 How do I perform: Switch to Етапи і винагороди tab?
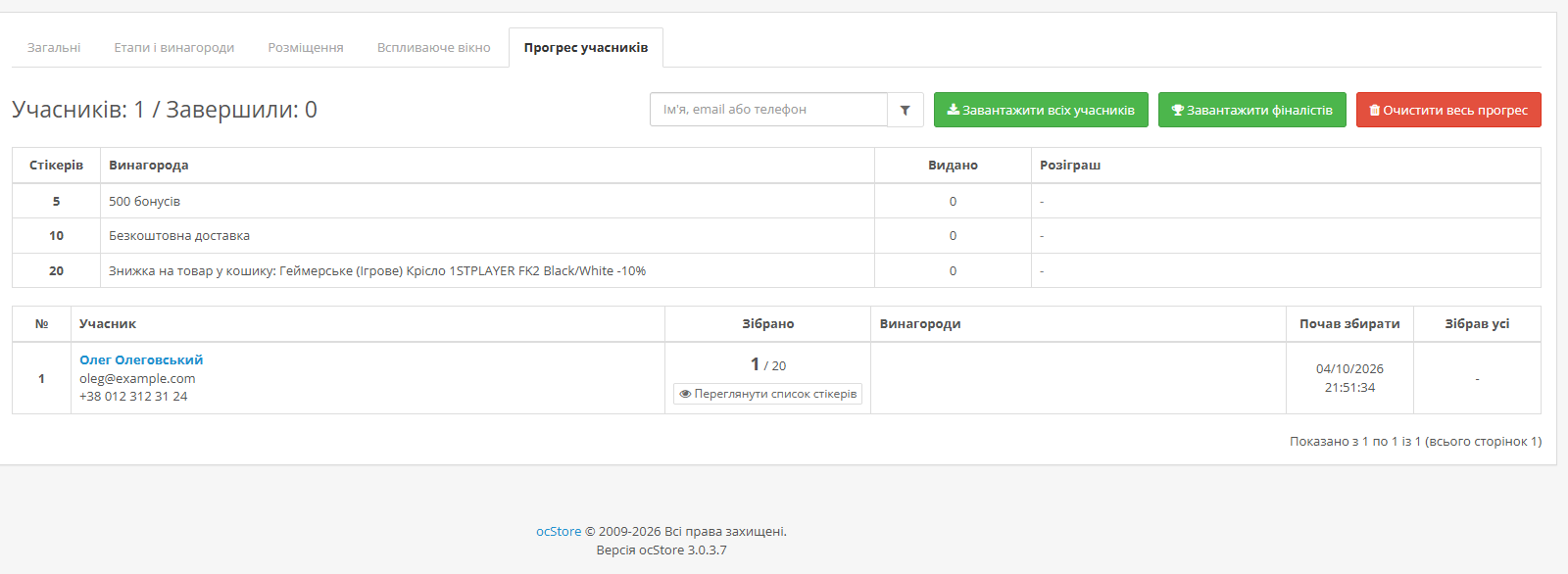click(174, 47)
